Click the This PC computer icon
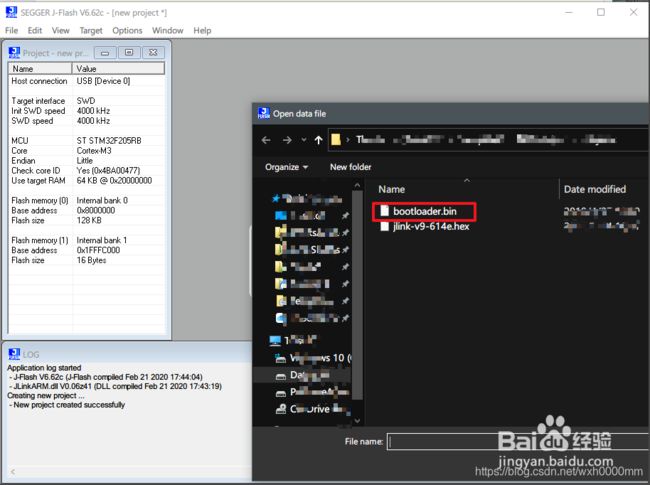Screen dimensions: 650x485 275,341
